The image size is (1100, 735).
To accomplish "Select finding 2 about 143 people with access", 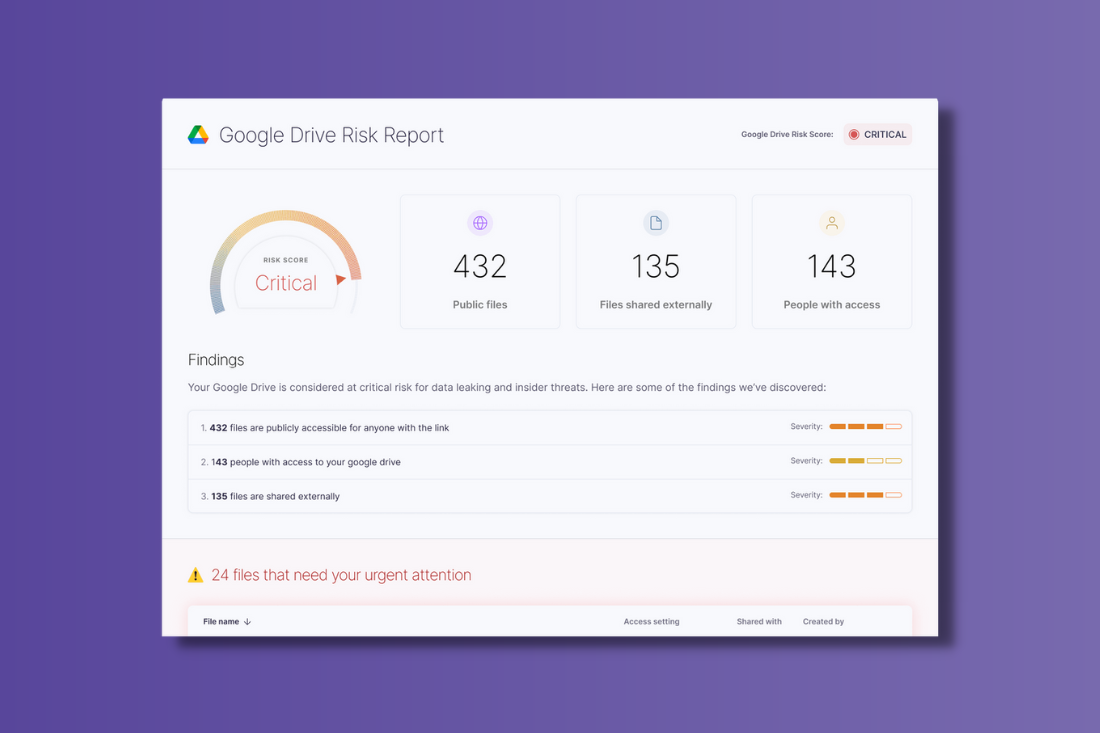I will click(x=550, y=462).
